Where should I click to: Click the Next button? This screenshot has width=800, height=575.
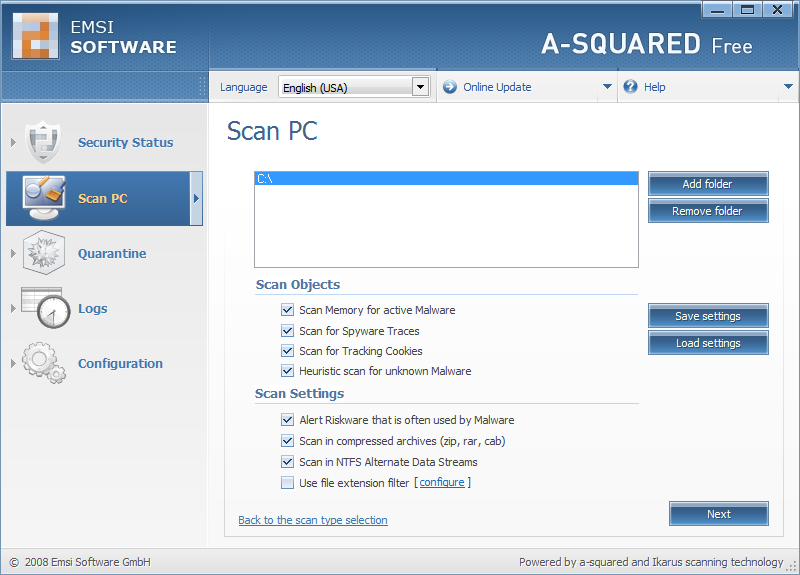point(719,514)
